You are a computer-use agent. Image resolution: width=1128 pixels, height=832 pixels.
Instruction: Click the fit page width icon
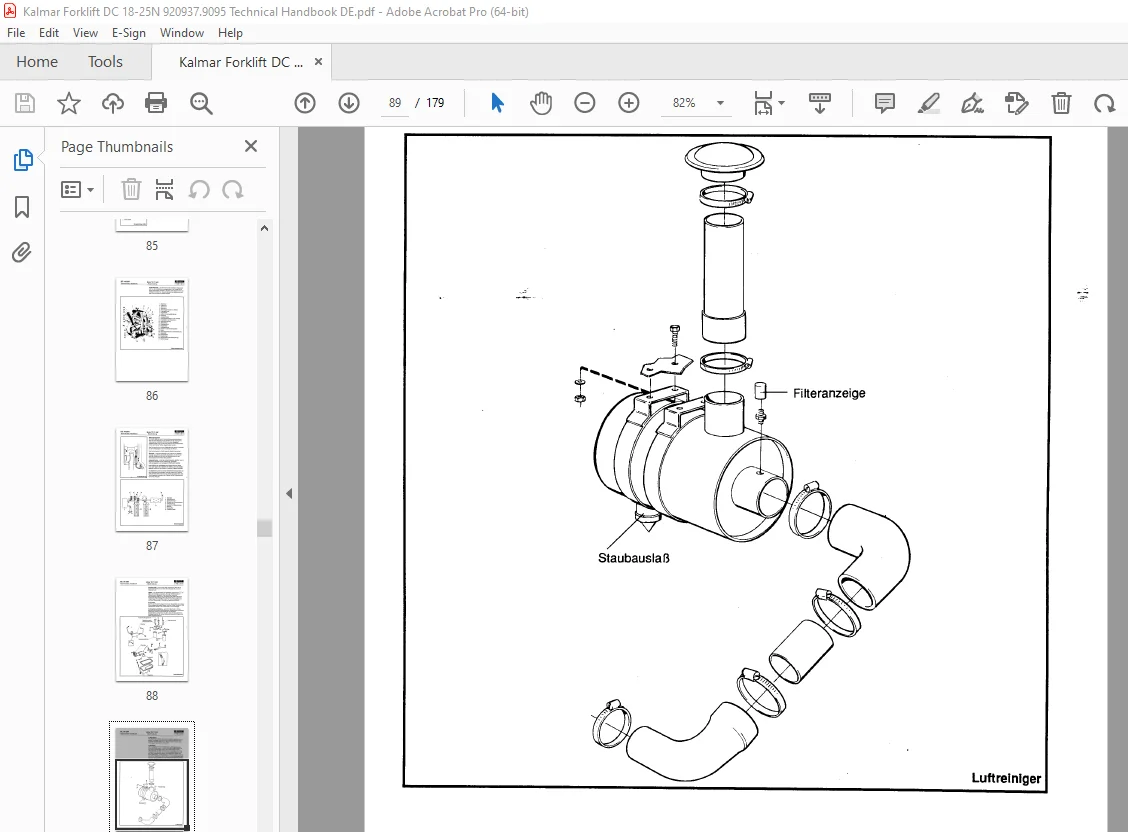[x=763, y=103]
